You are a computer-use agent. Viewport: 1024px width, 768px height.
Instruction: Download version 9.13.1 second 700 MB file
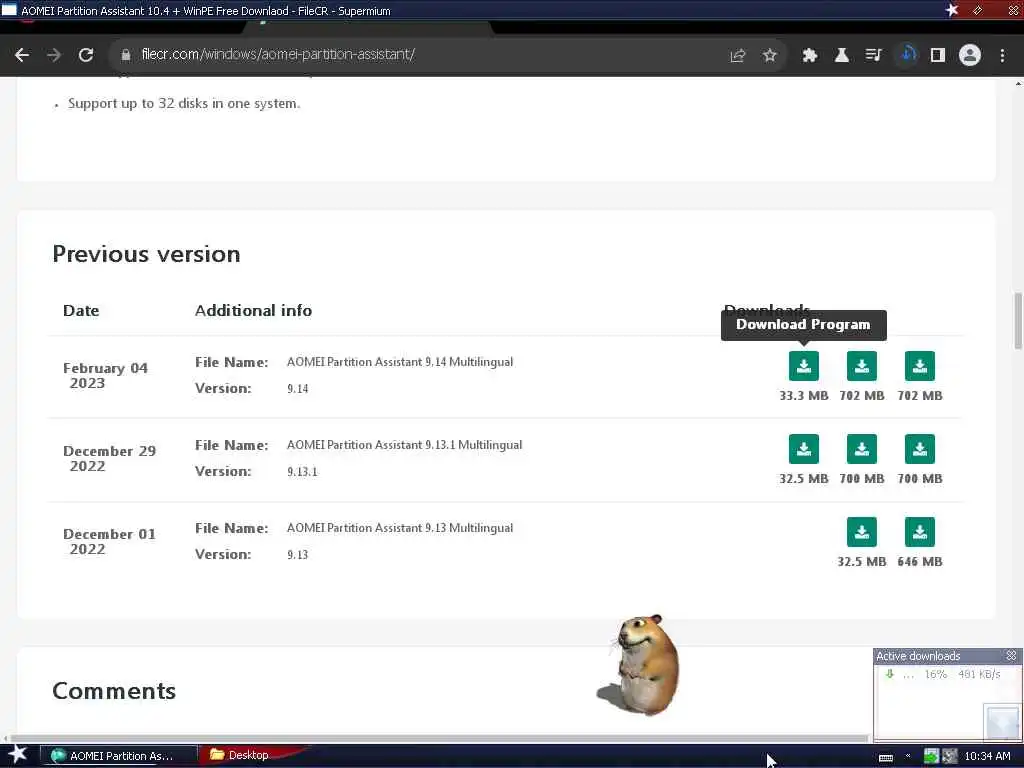click(920, 449)
